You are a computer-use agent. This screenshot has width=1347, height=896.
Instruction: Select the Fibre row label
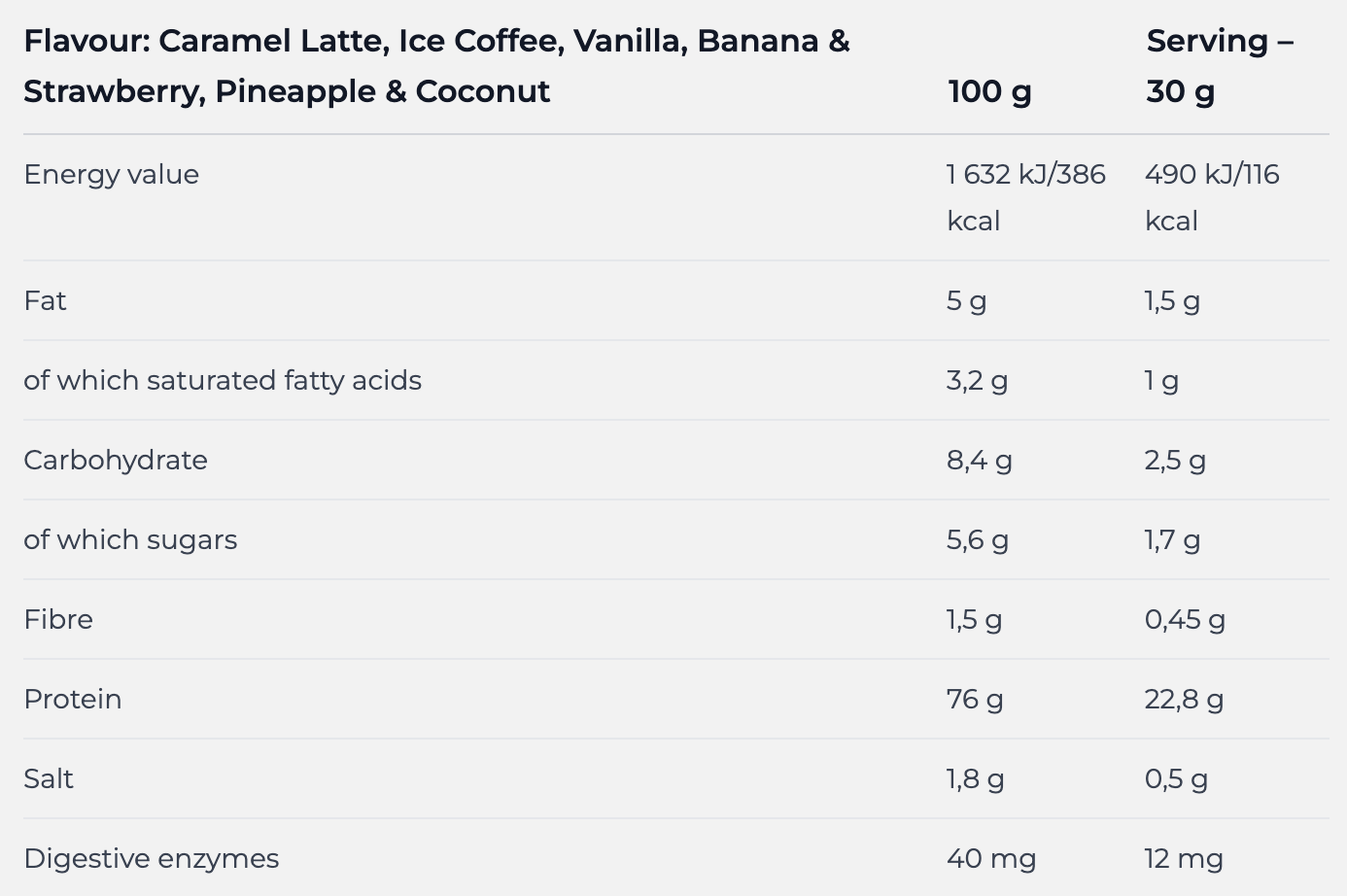click(x=58, y=620)
